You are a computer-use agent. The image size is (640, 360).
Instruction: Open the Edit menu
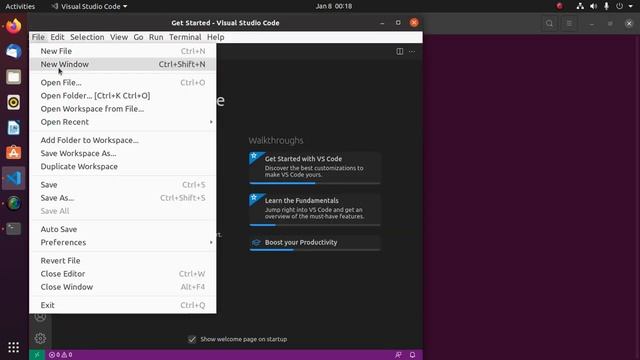(x=57, y=37)
